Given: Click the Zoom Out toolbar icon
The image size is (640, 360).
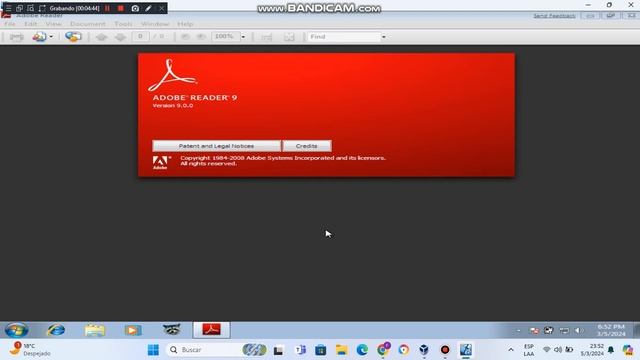Looking at the screenshot, I should point(185,37).
